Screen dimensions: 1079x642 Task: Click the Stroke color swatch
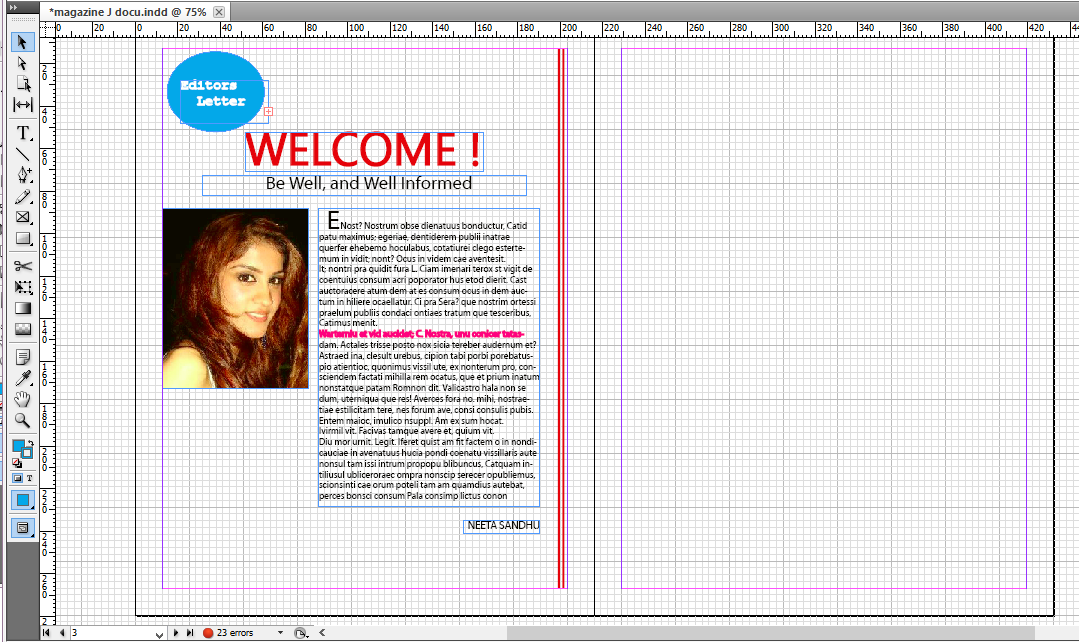28,453
